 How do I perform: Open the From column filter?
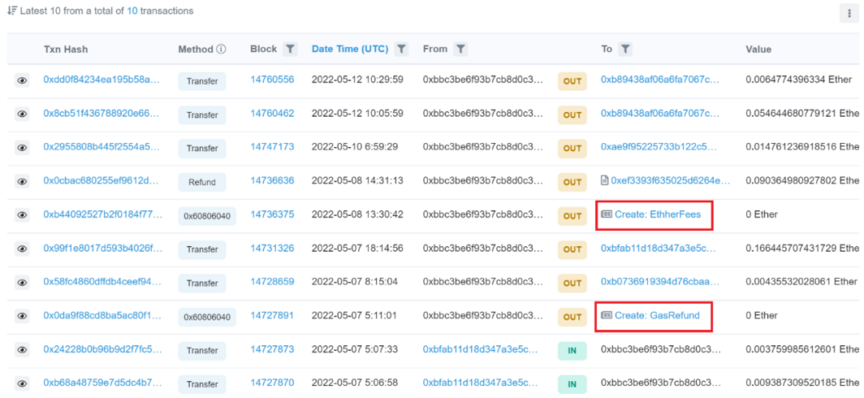(461, 49)
